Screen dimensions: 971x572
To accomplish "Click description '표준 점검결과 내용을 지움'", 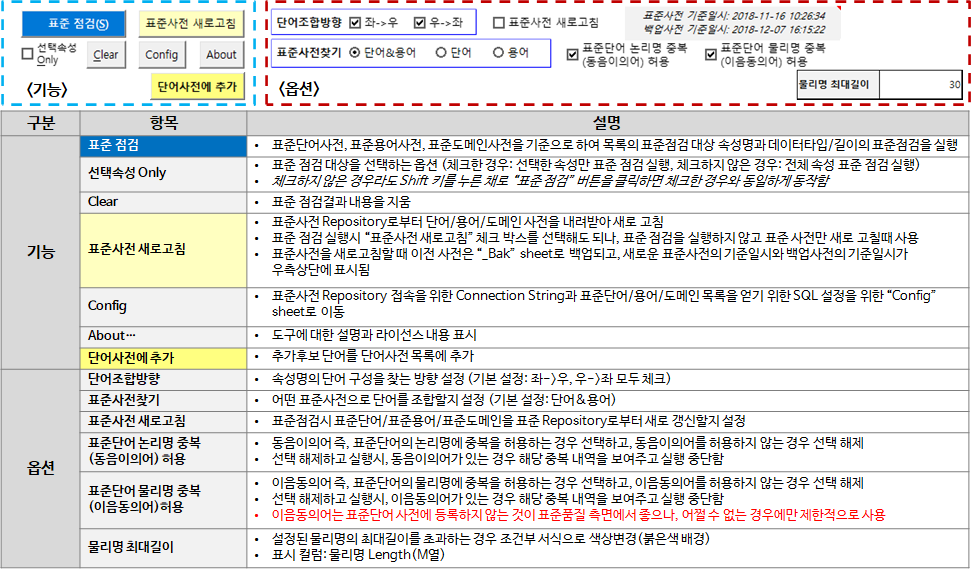I will point(341,202).
